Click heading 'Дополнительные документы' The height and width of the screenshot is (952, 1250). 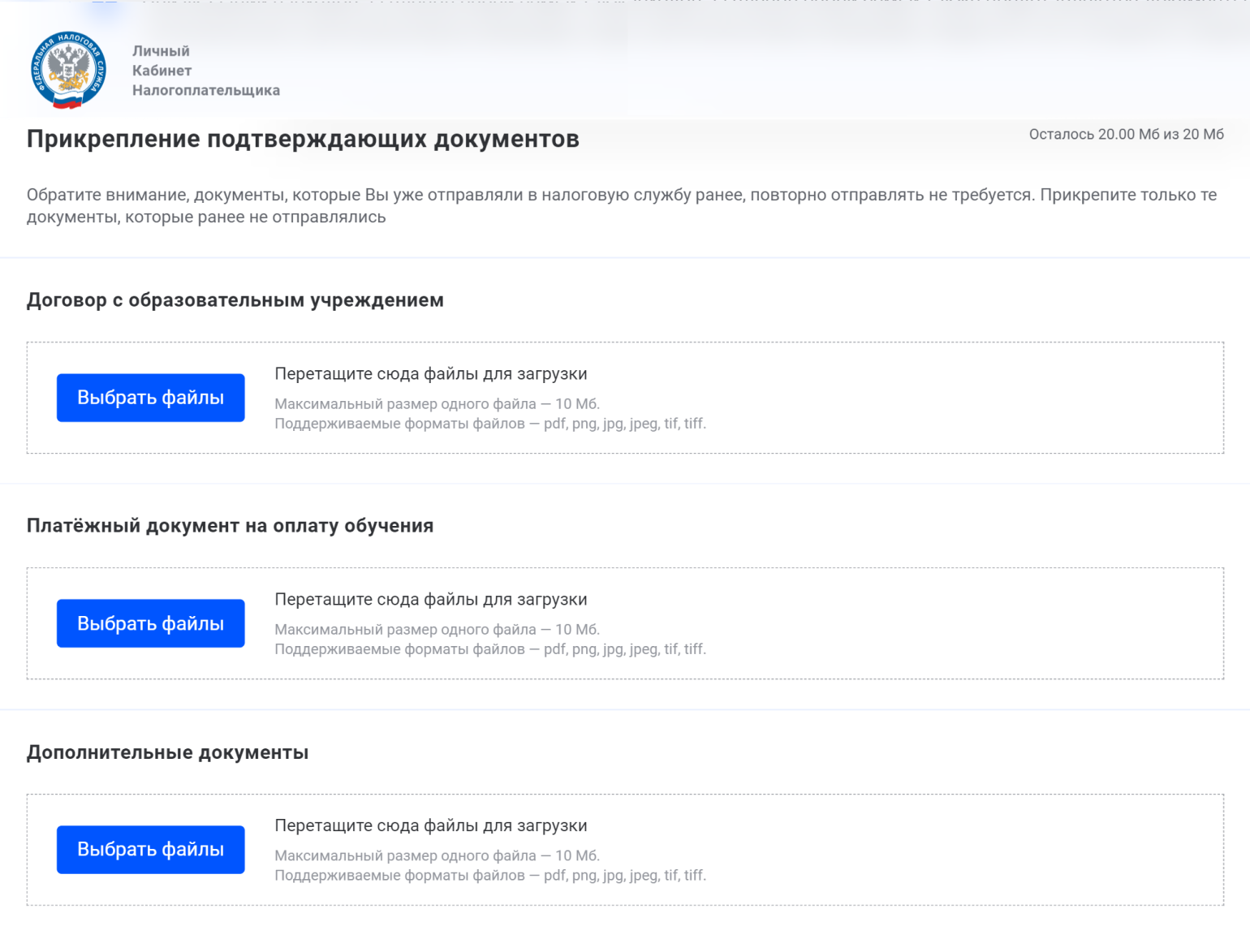168,752
